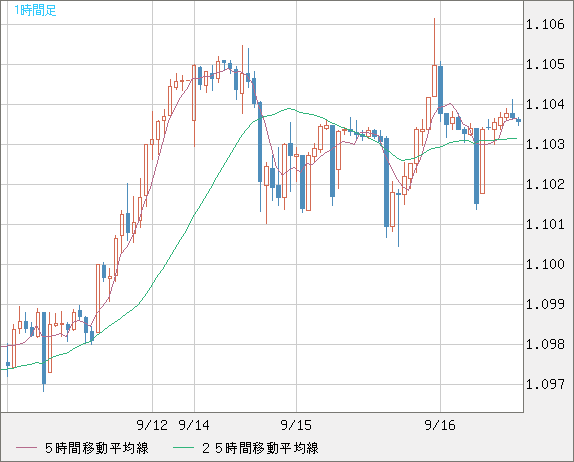
Task: Click the 25時間移動平均線 legend label
Action: [260, 448]
